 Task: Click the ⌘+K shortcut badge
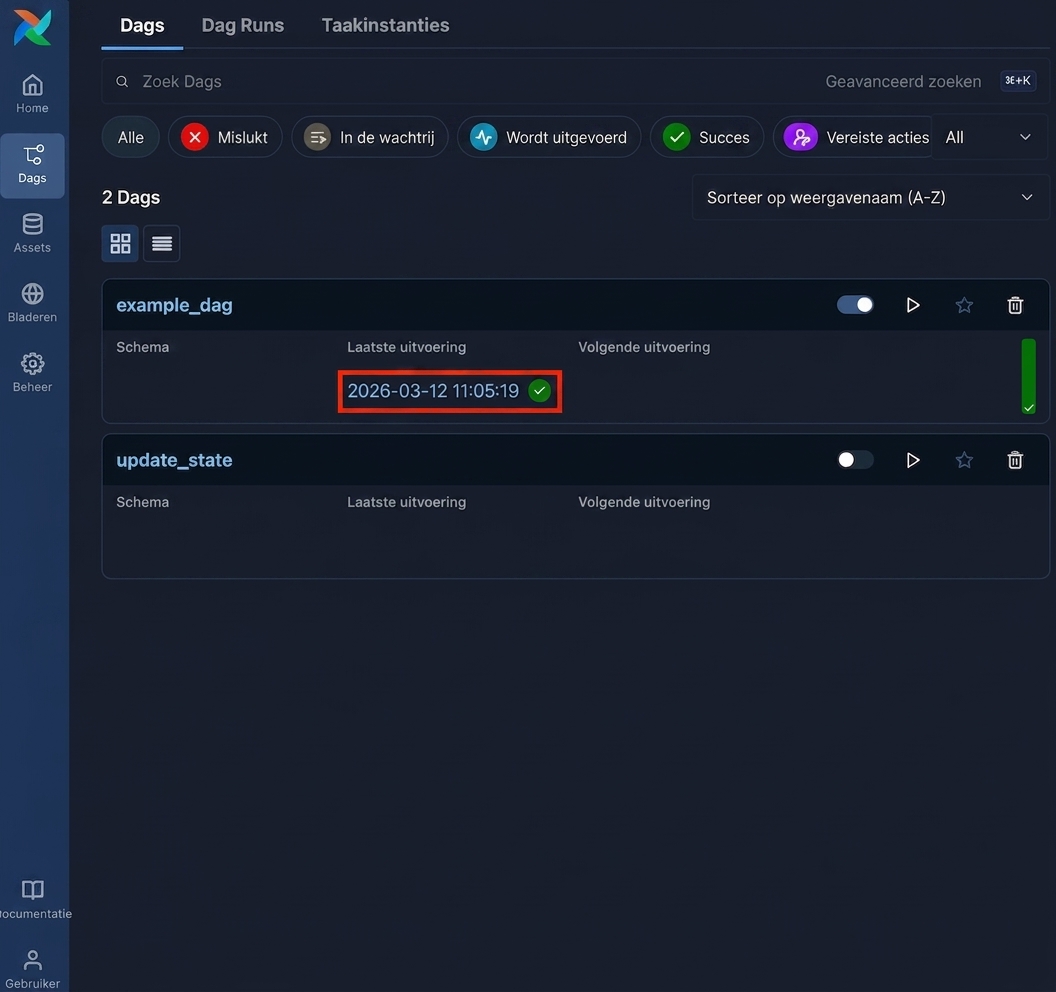(1018, 81)
